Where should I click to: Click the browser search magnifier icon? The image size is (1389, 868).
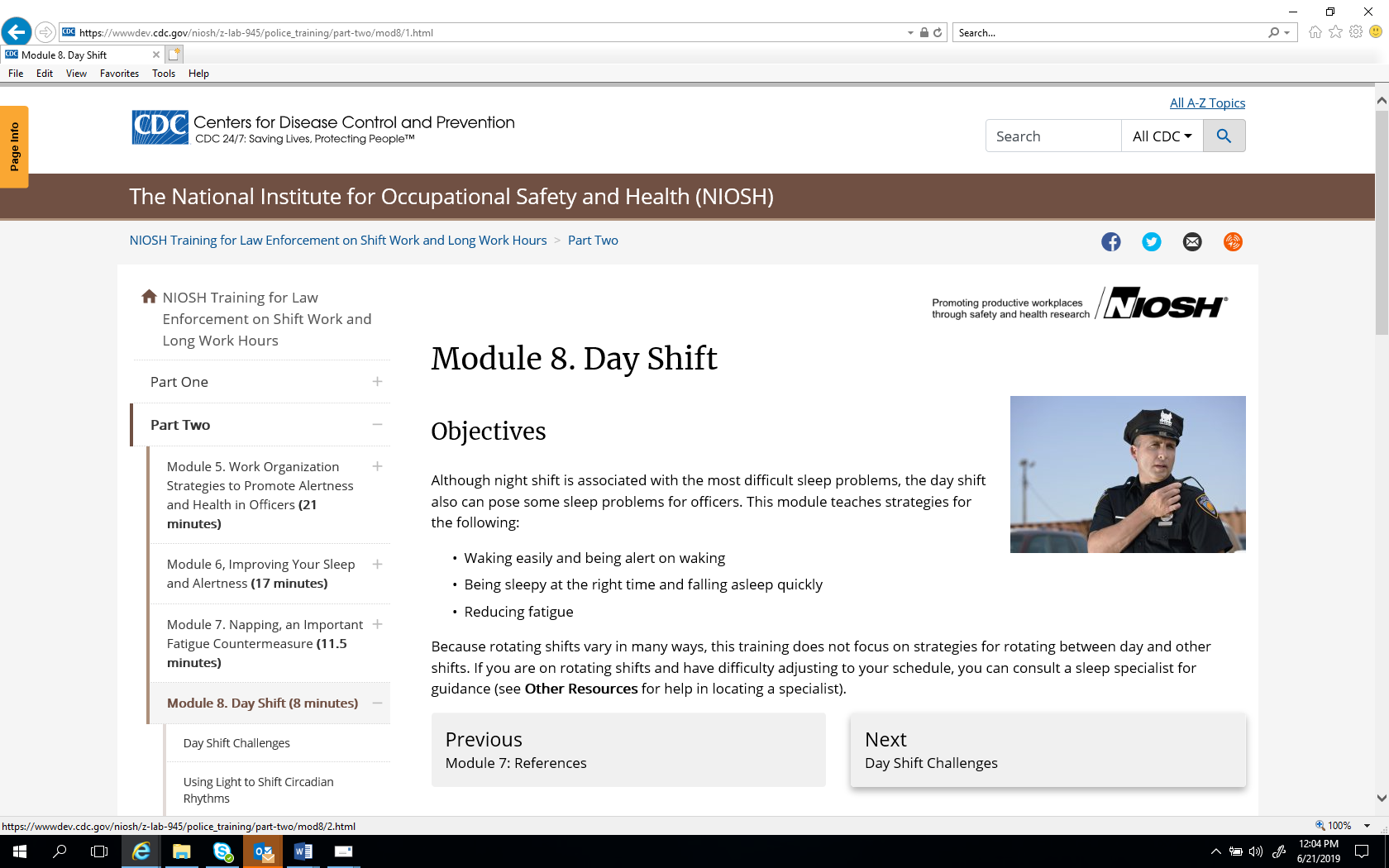pos(1274,33)
